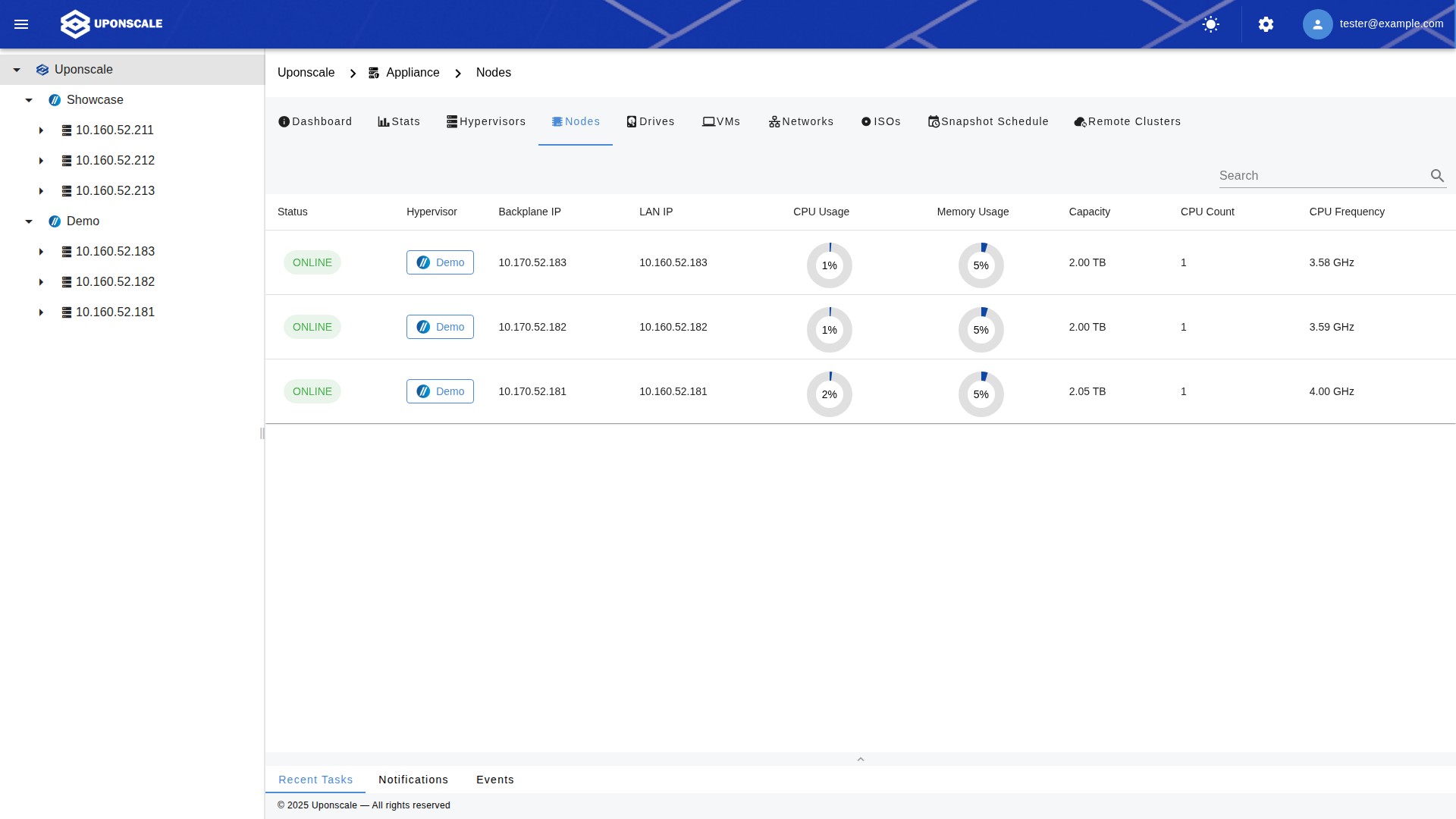
Task: Click the Uponscale logo in header
Action: 111,24
